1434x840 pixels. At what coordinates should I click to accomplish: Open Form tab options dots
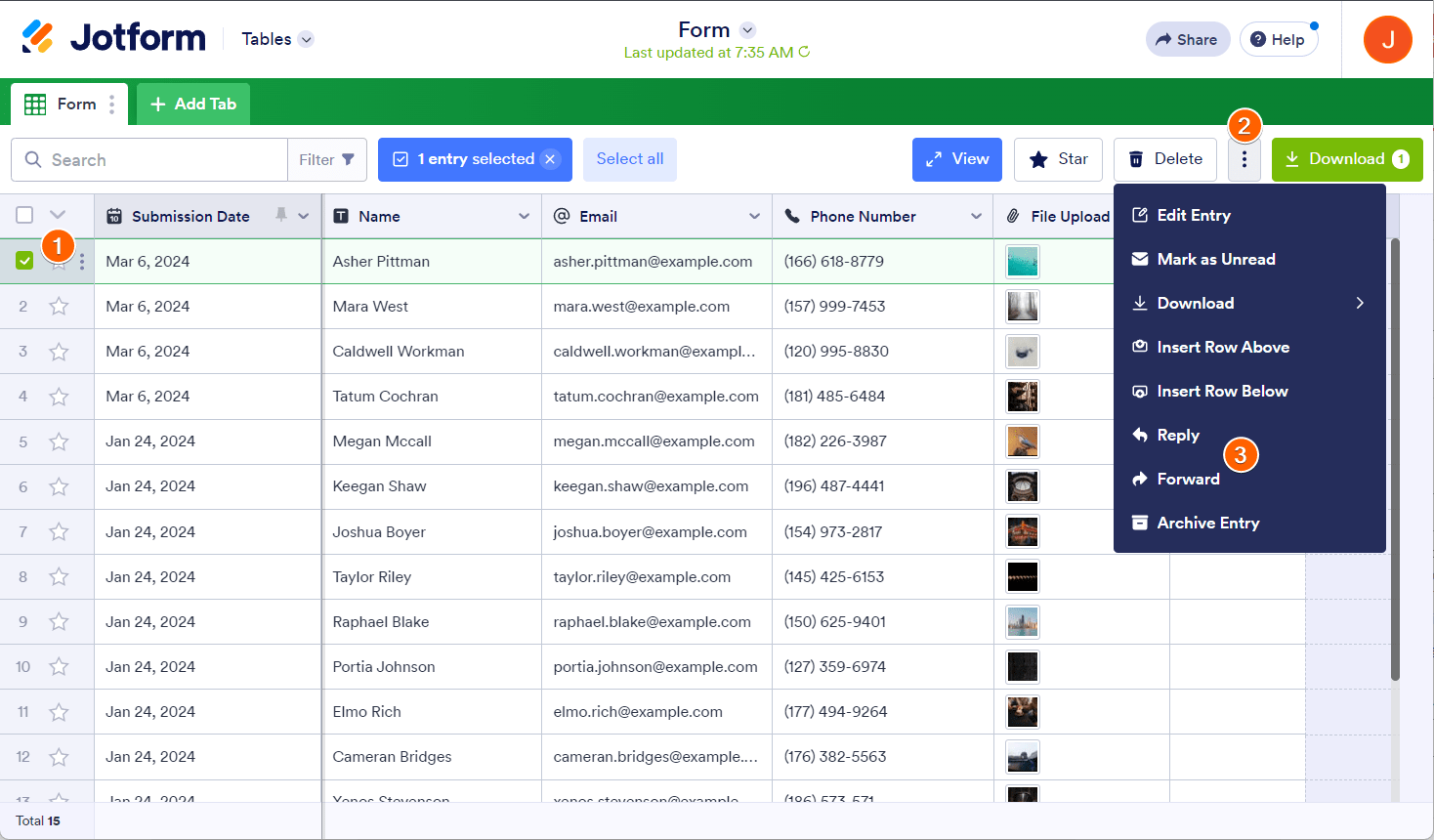click(x=111, y=105)
